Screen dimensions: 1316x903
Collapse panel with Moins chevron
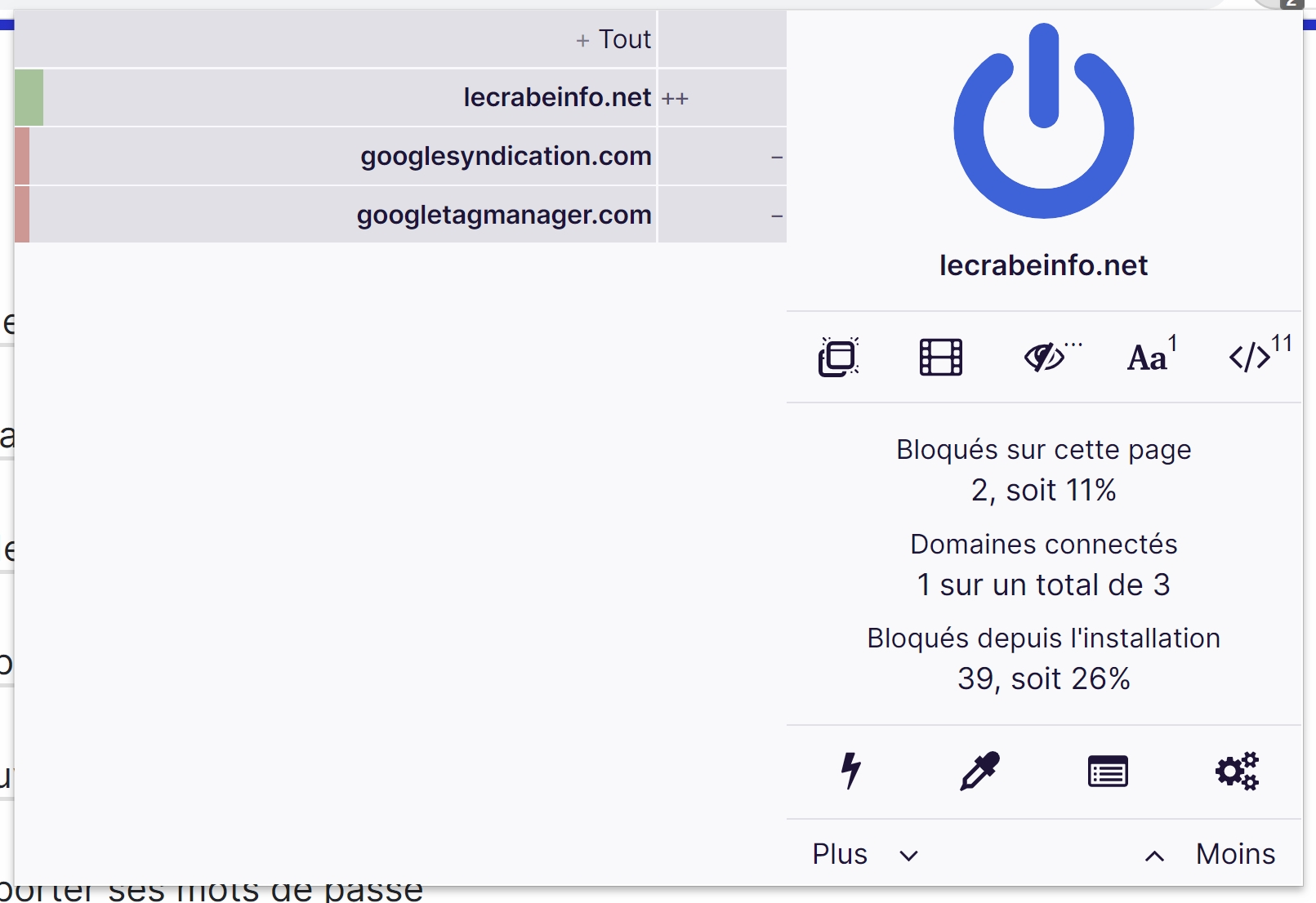click(1210, 854)
